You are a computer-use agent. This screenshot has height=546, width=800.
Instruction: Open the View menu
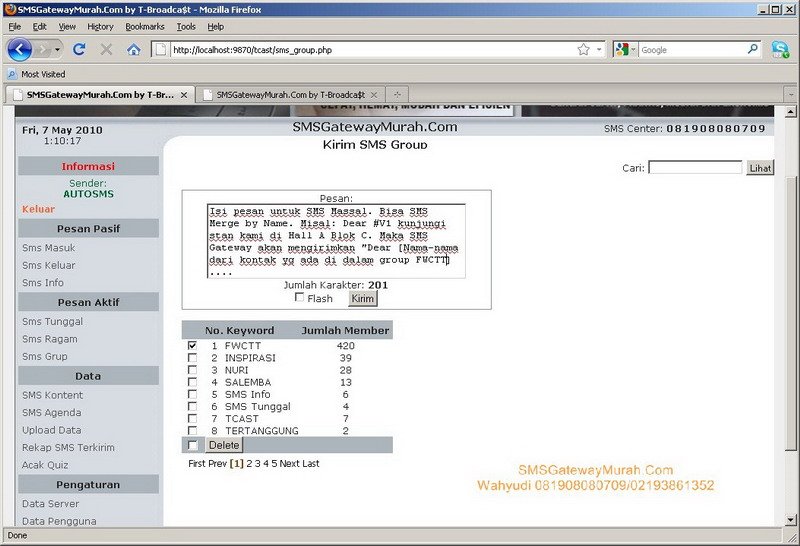(x=67, y=27)
